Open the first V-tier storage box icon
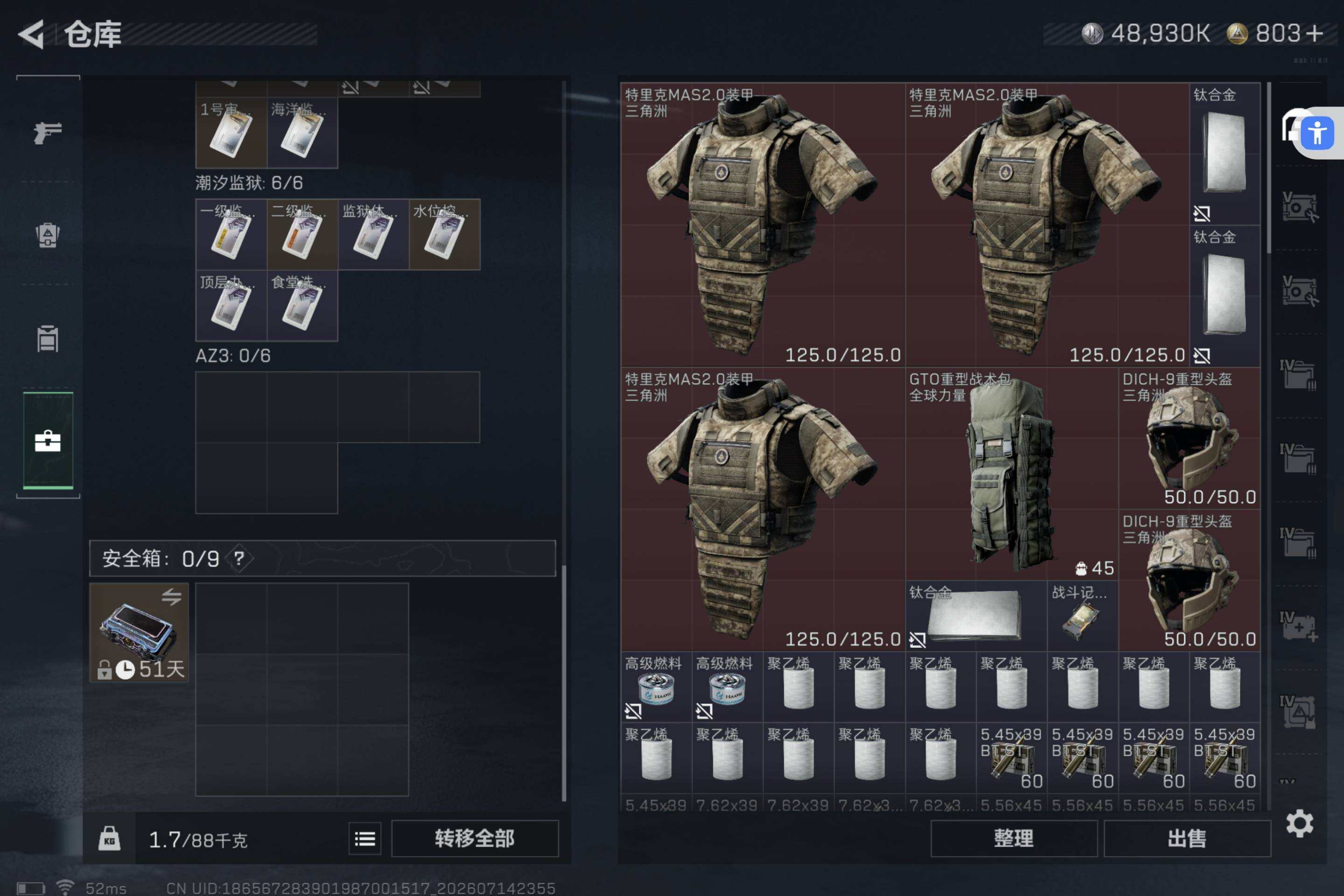Image resolution: width=1344 pixels, height=896 pixels. click(x=1299, y=207)
